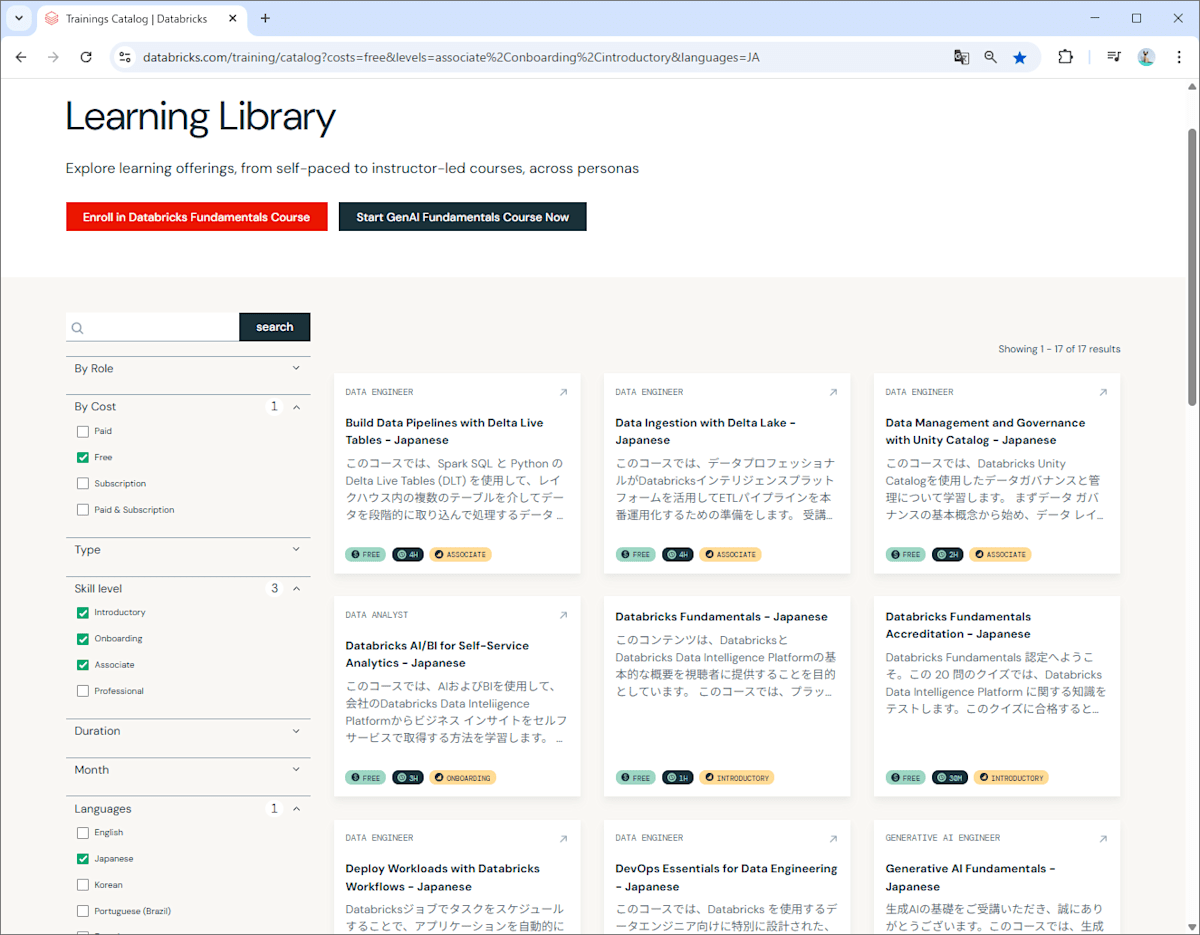Click the ONBOARDING badge on AI/BI card
Image resolution: width=1200 pixels, height=935 pixels.
pos(462,777)
